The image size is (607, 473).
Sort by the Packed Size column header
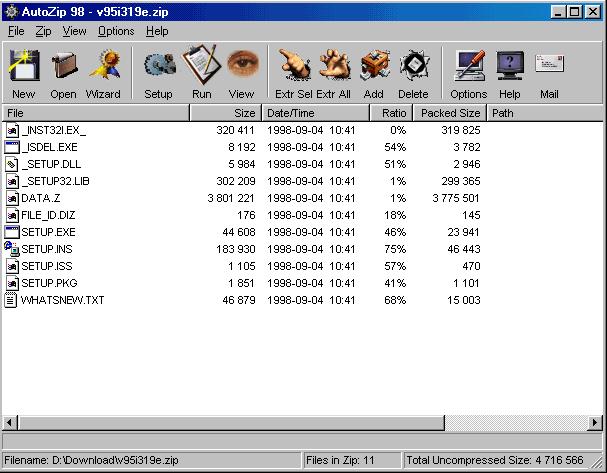pyautogui.click(x=450, y=113)
